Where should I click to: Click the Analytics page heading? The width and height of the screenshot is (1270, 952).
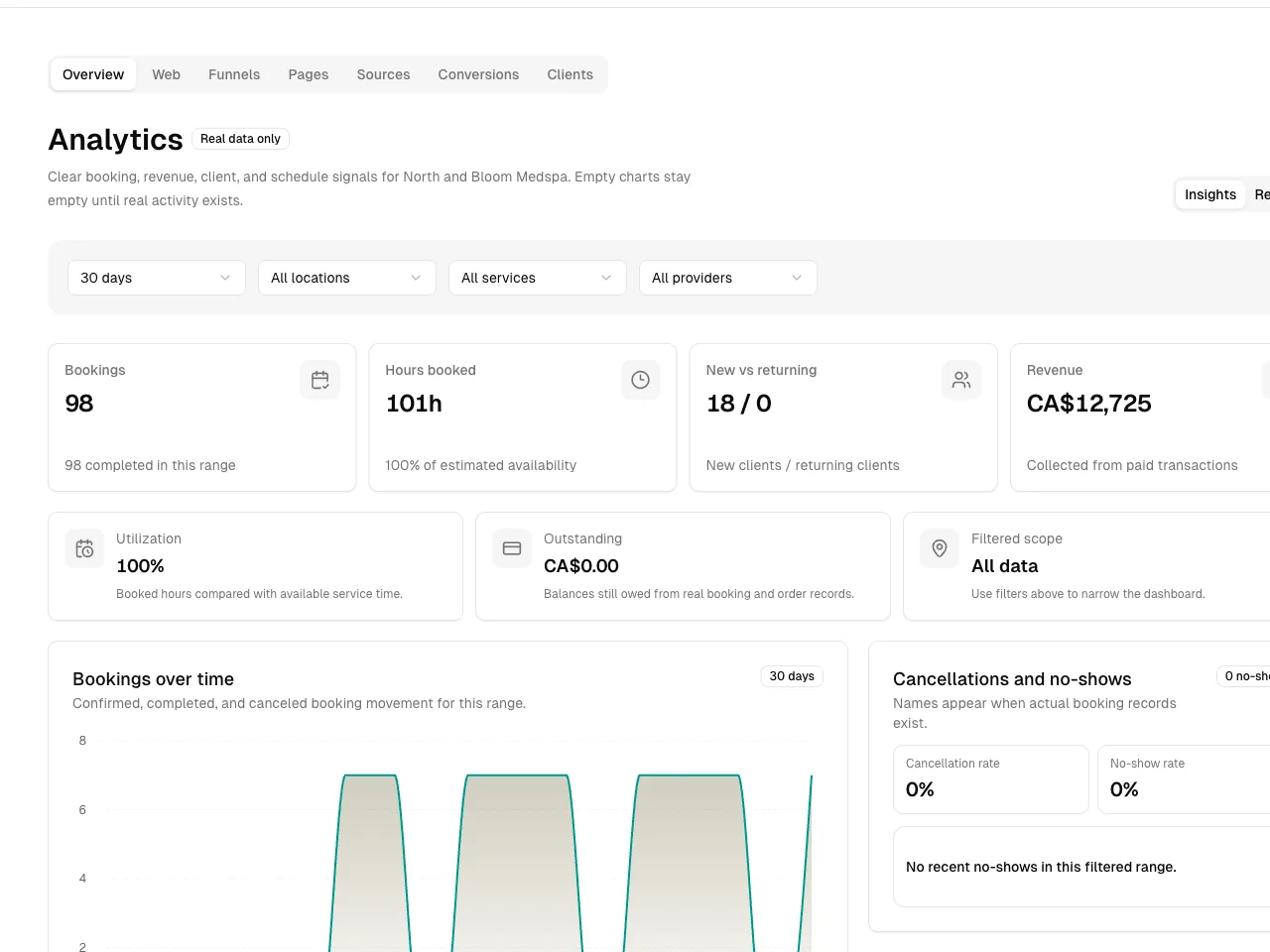point(115,140)
